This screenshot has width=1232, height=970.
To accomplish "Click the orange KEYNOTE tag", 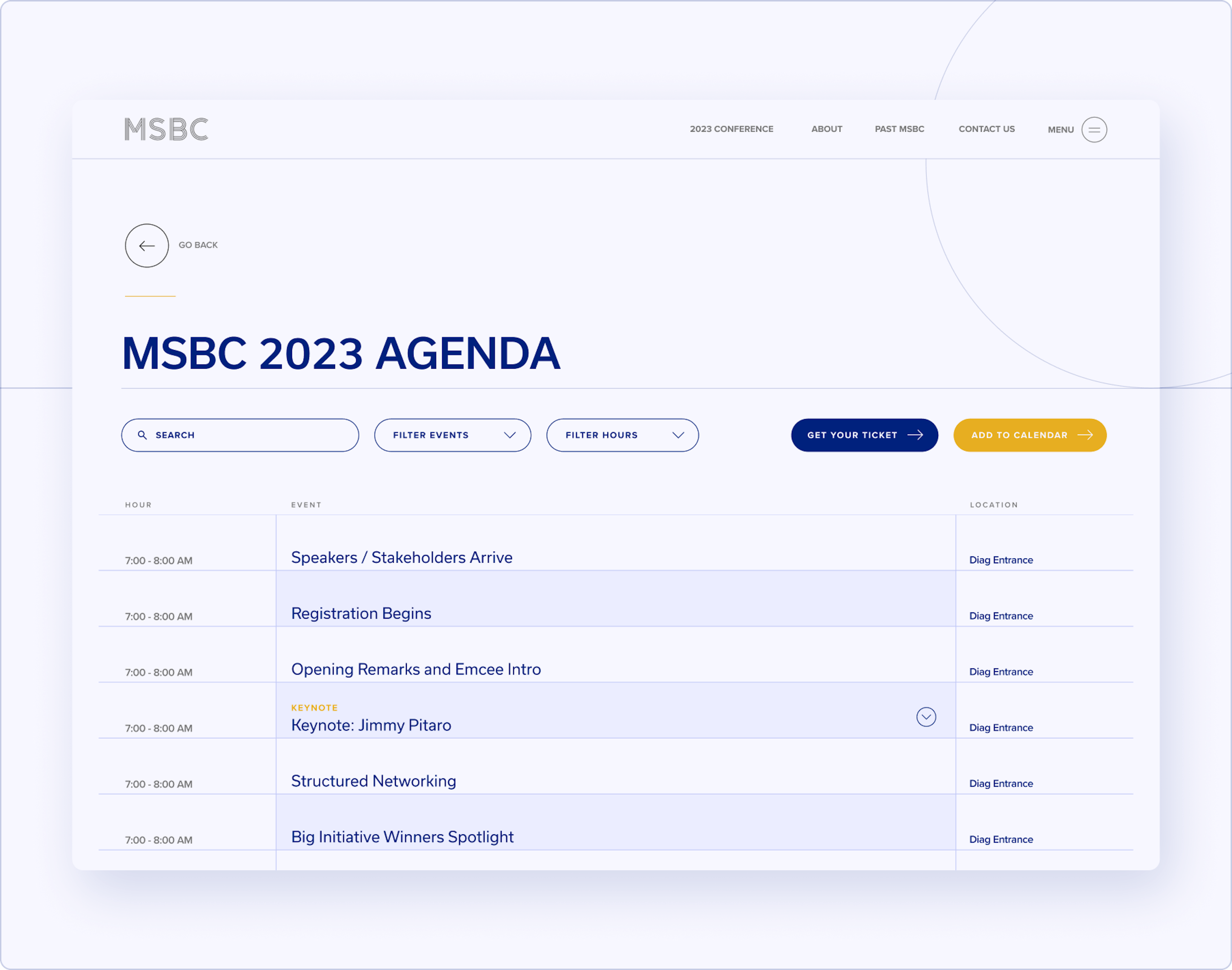I will click(314, 708).
